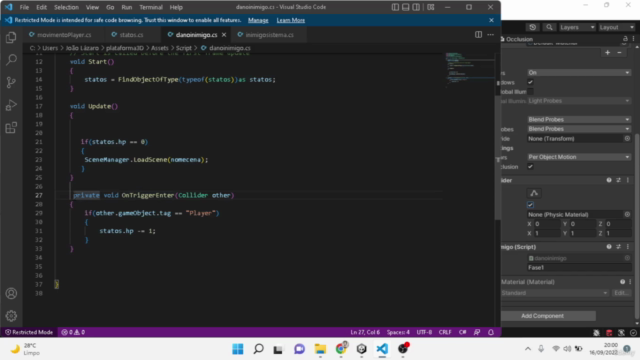The height and width of the screenshot is (360, 640).
Task: Click errors and warnings count in status bar
Action: 73,332
